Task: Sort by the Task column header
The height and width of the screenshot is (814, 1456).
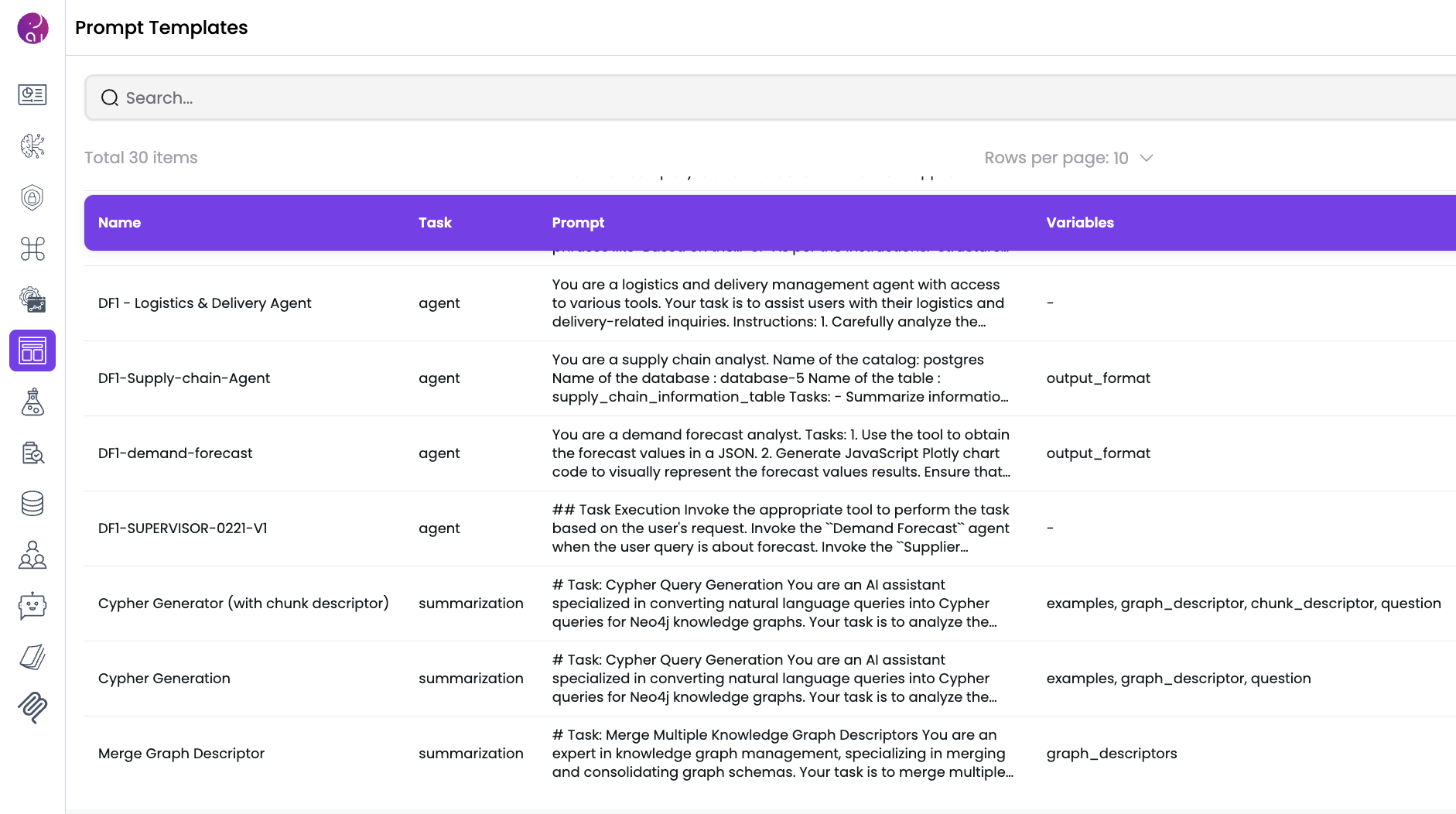Action: coord(435,223)
